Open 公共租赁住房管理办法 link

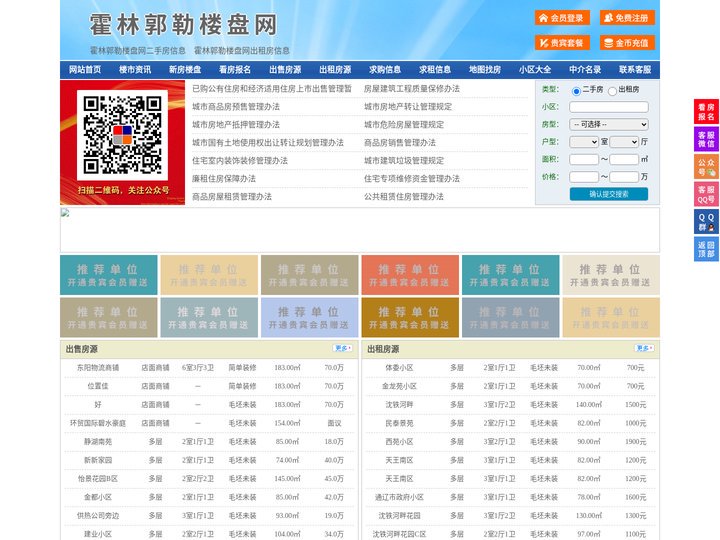(404, 197)
